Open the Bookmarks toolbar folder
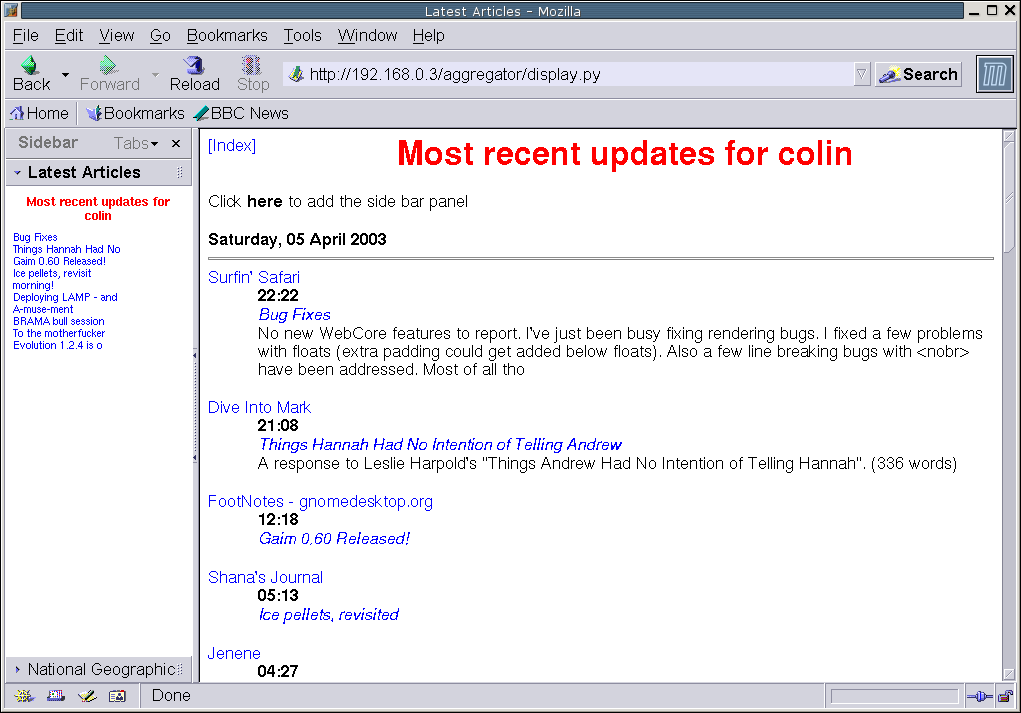 pos(135,113)
